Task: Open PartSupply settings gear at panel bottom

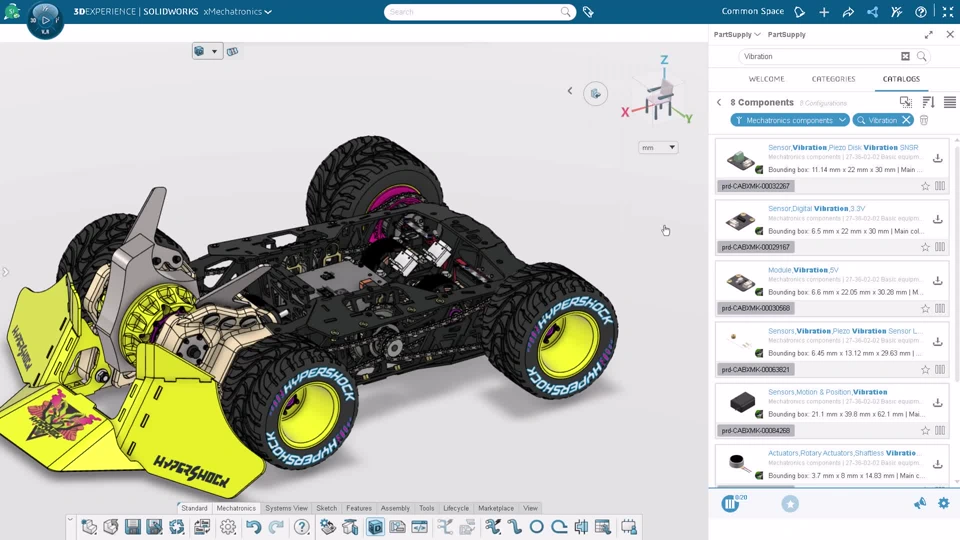Action: (943, 503)
